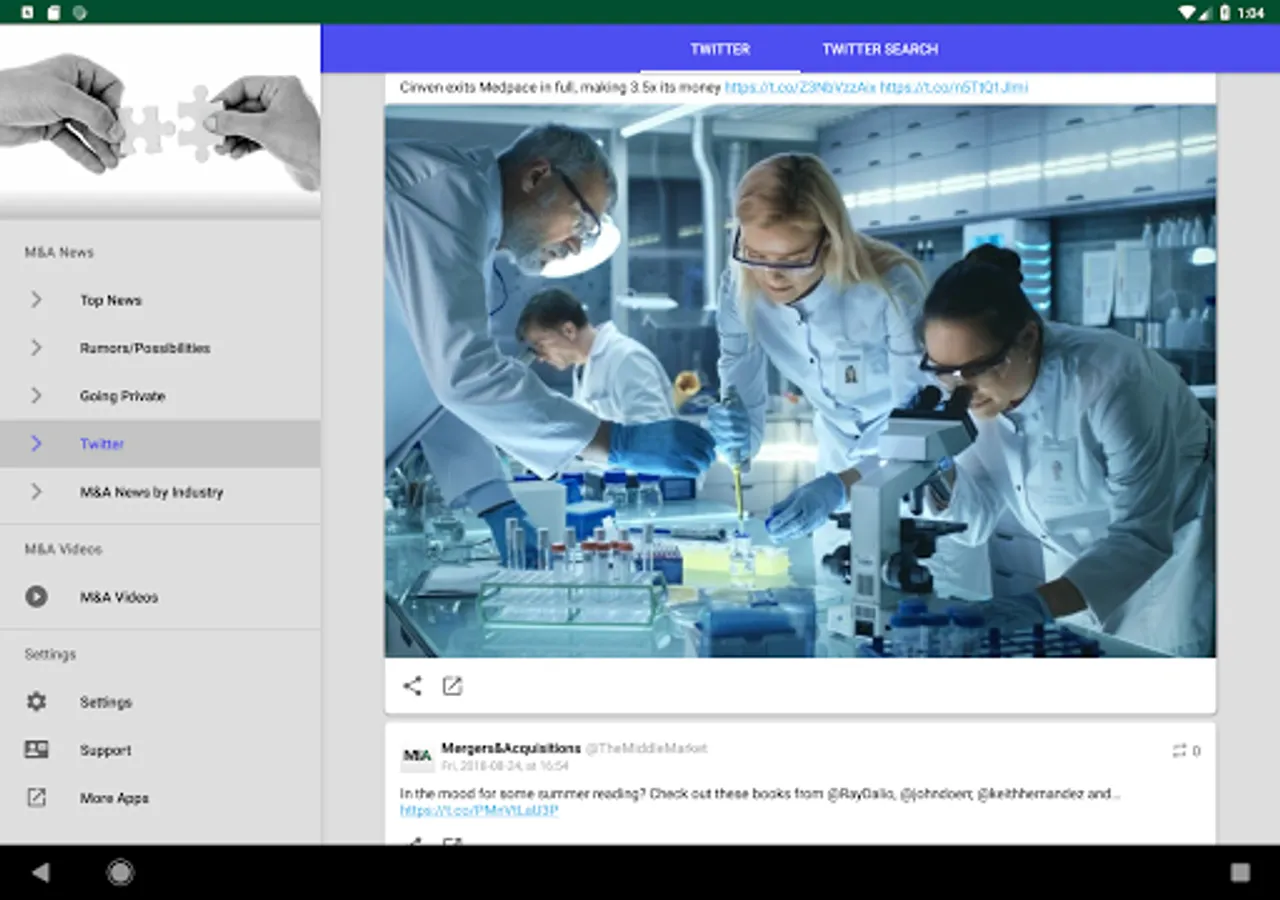Open More Apps in the drawer
Viewport: 1280px width, 900px height.
click(x=160, y=798)
